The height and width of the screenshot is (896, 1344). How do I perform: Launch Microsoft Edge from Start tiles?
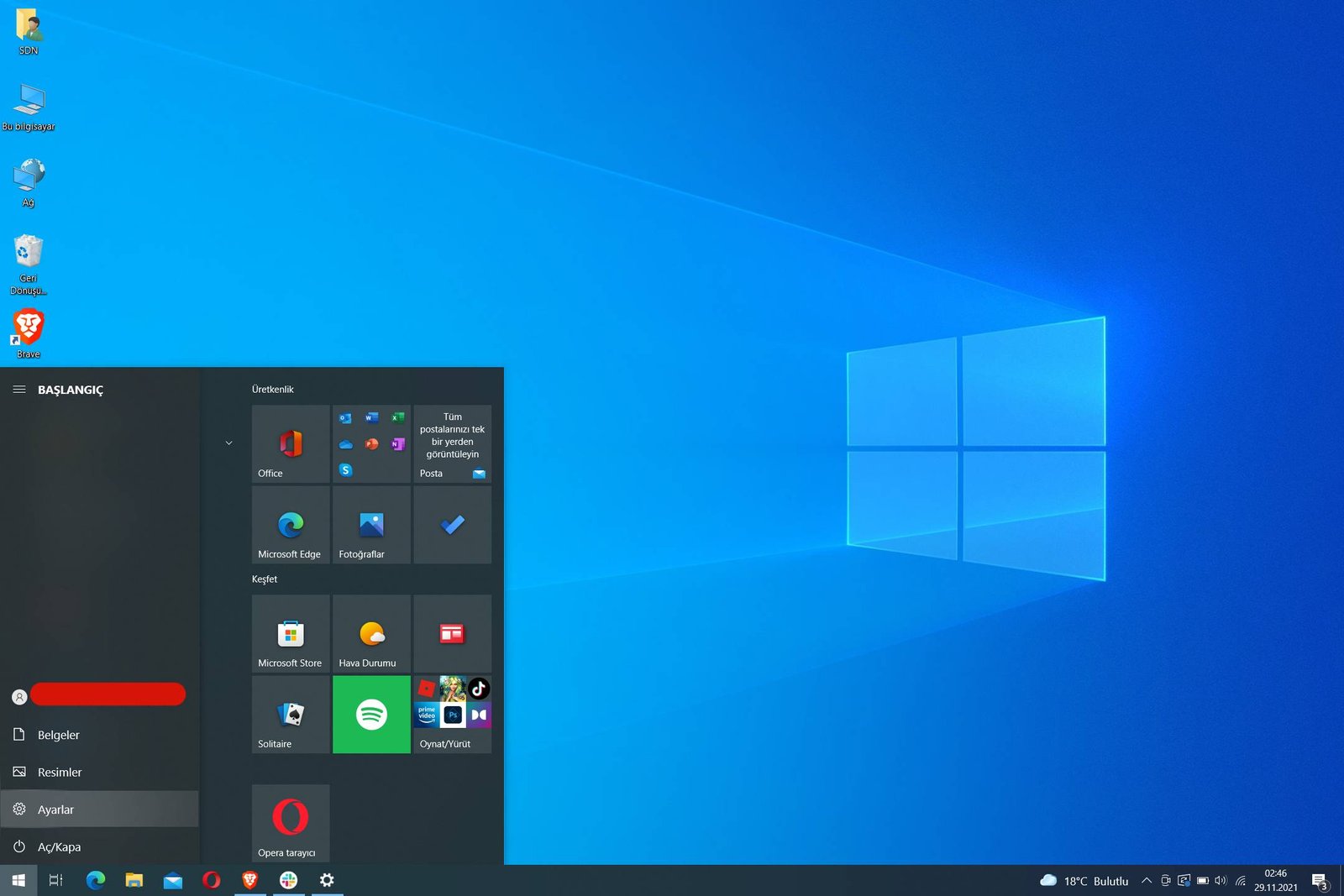point(291,525)
